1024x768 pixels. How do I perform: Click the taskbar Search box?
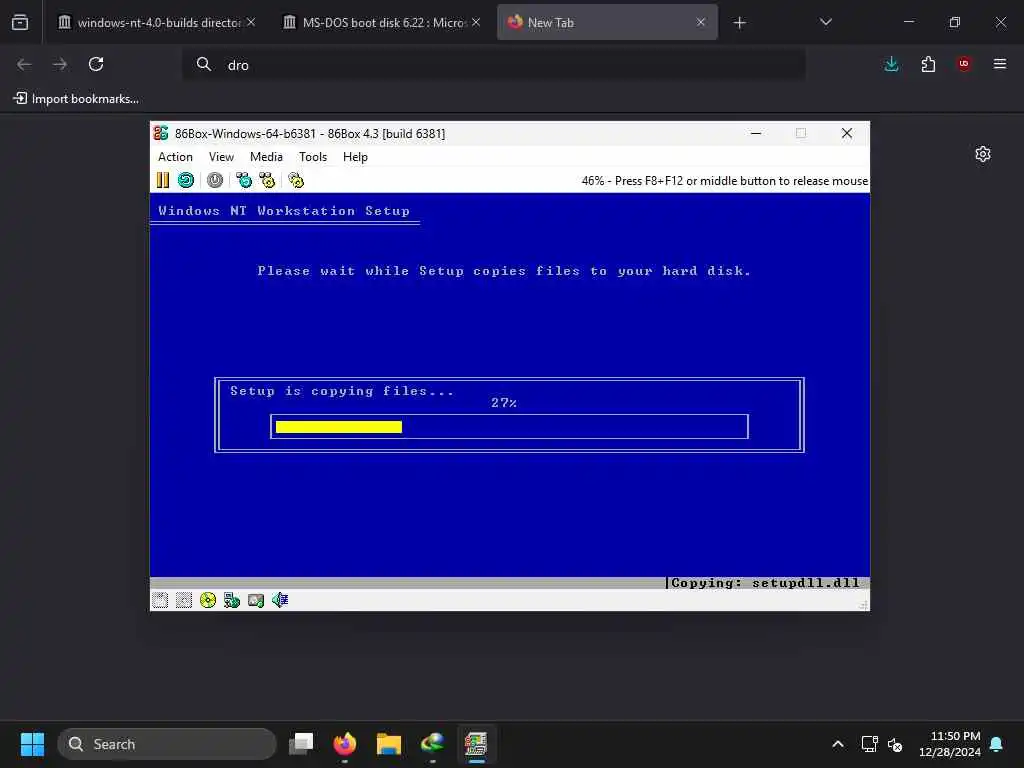167,744
